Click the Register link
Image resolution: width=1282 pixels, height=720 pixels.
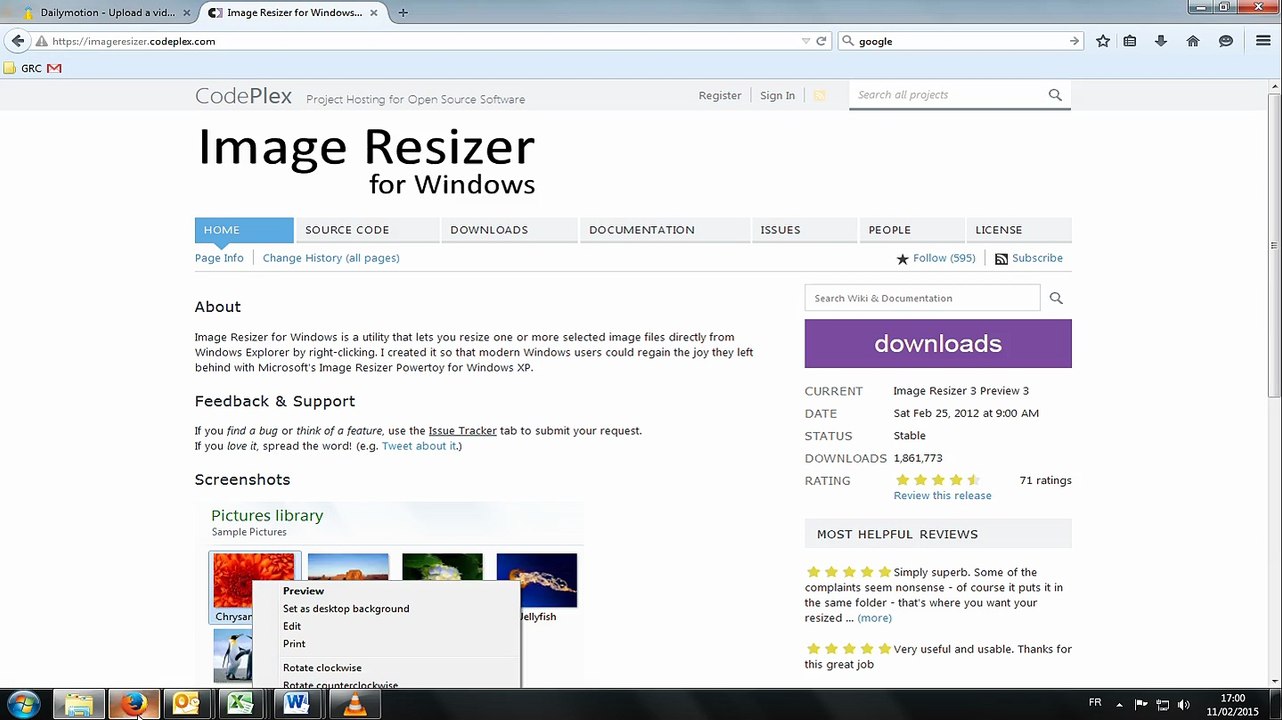(720, 96)
